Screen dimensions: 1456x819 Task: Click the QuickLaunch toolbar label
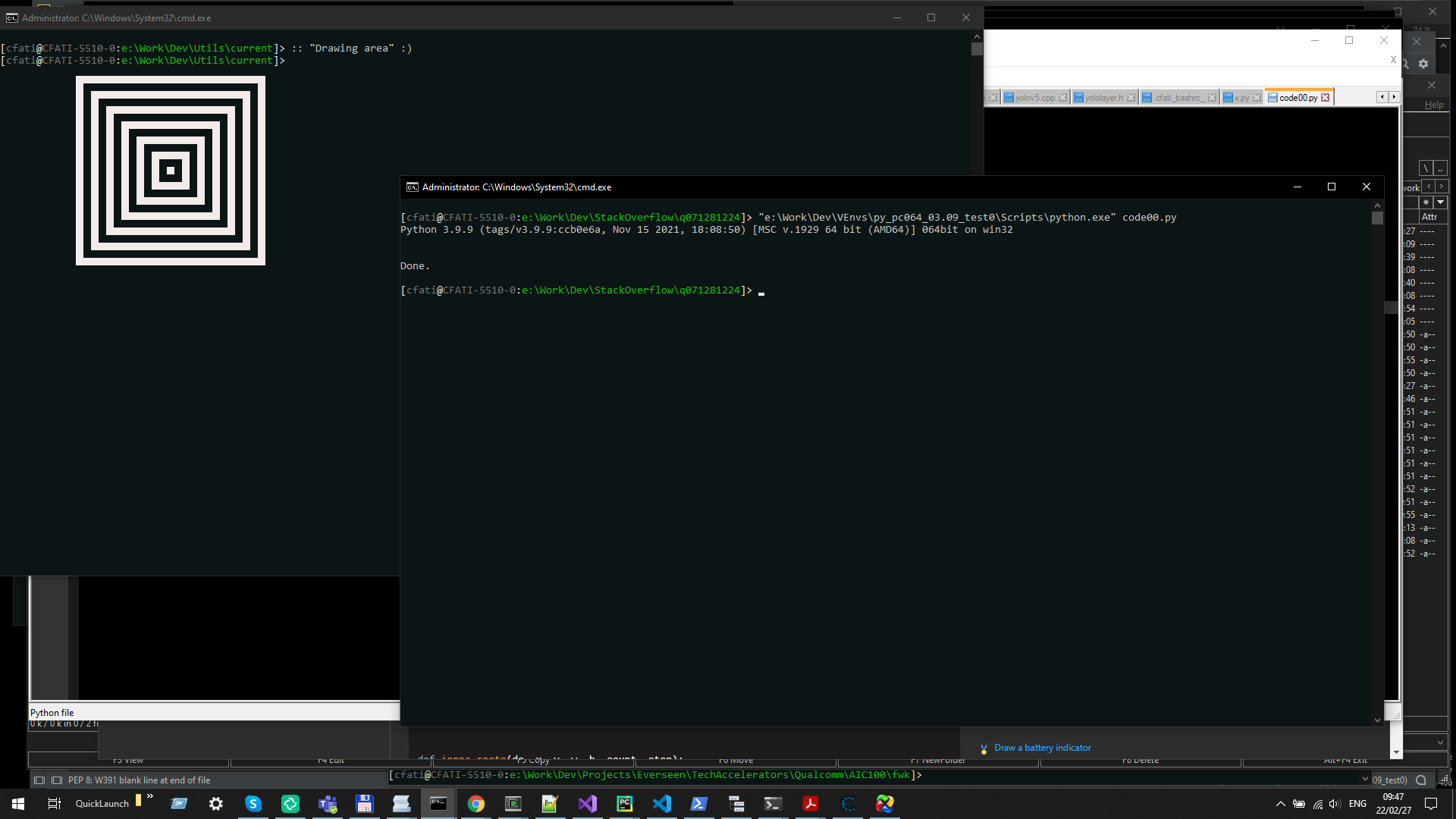click(102, 804)
